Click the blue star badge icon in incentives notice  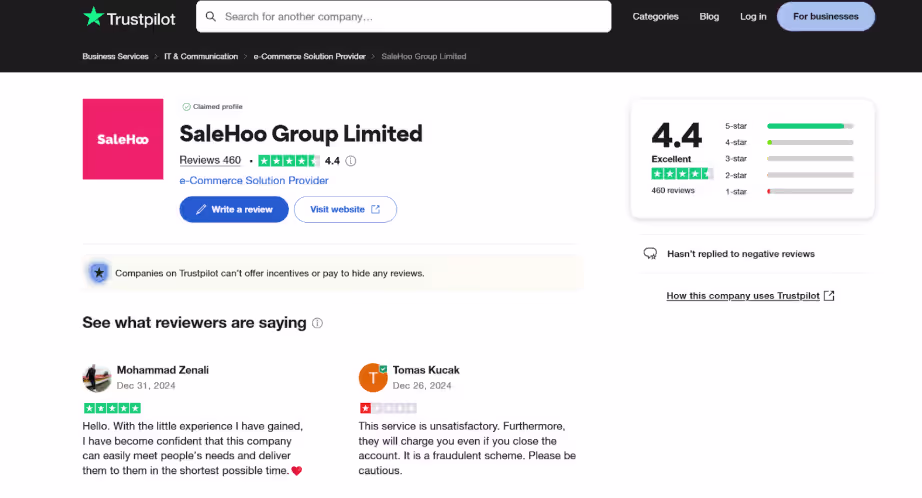pyautogui.click(x=99, y=273)
